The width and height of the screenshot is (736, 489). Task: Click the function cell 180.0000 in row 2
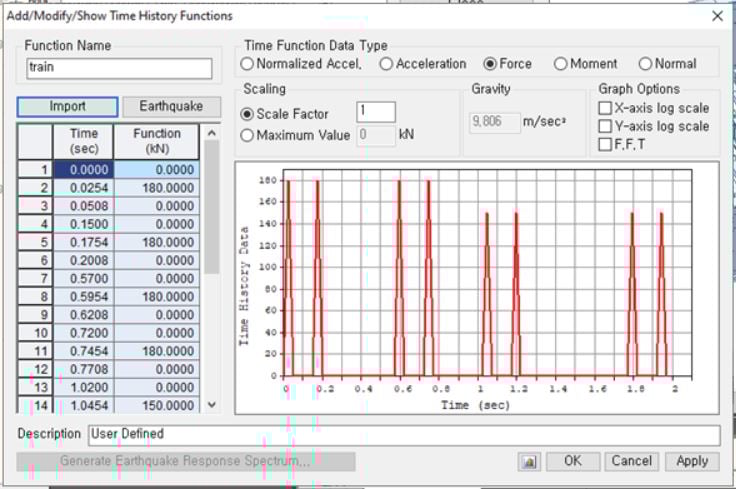click(x=157, y=188)
